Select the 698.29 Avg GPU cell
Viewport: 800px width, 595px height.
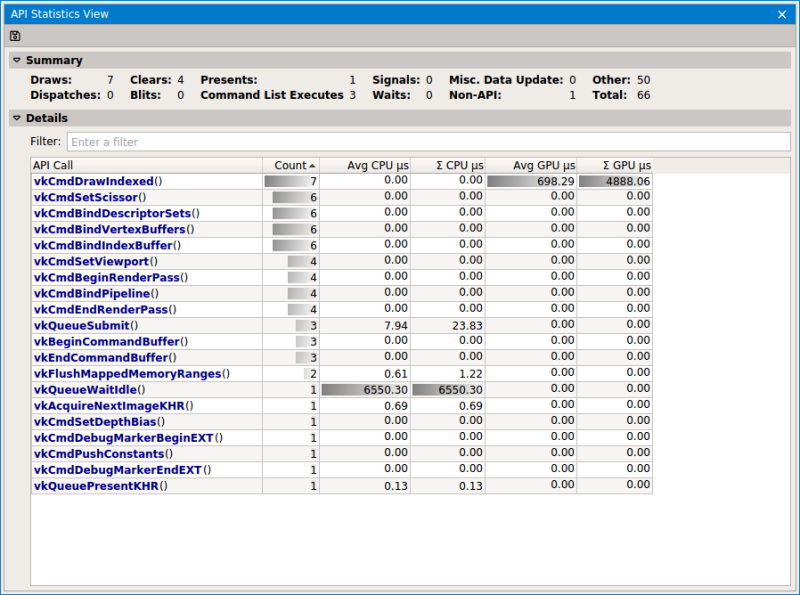click(531, 181)
